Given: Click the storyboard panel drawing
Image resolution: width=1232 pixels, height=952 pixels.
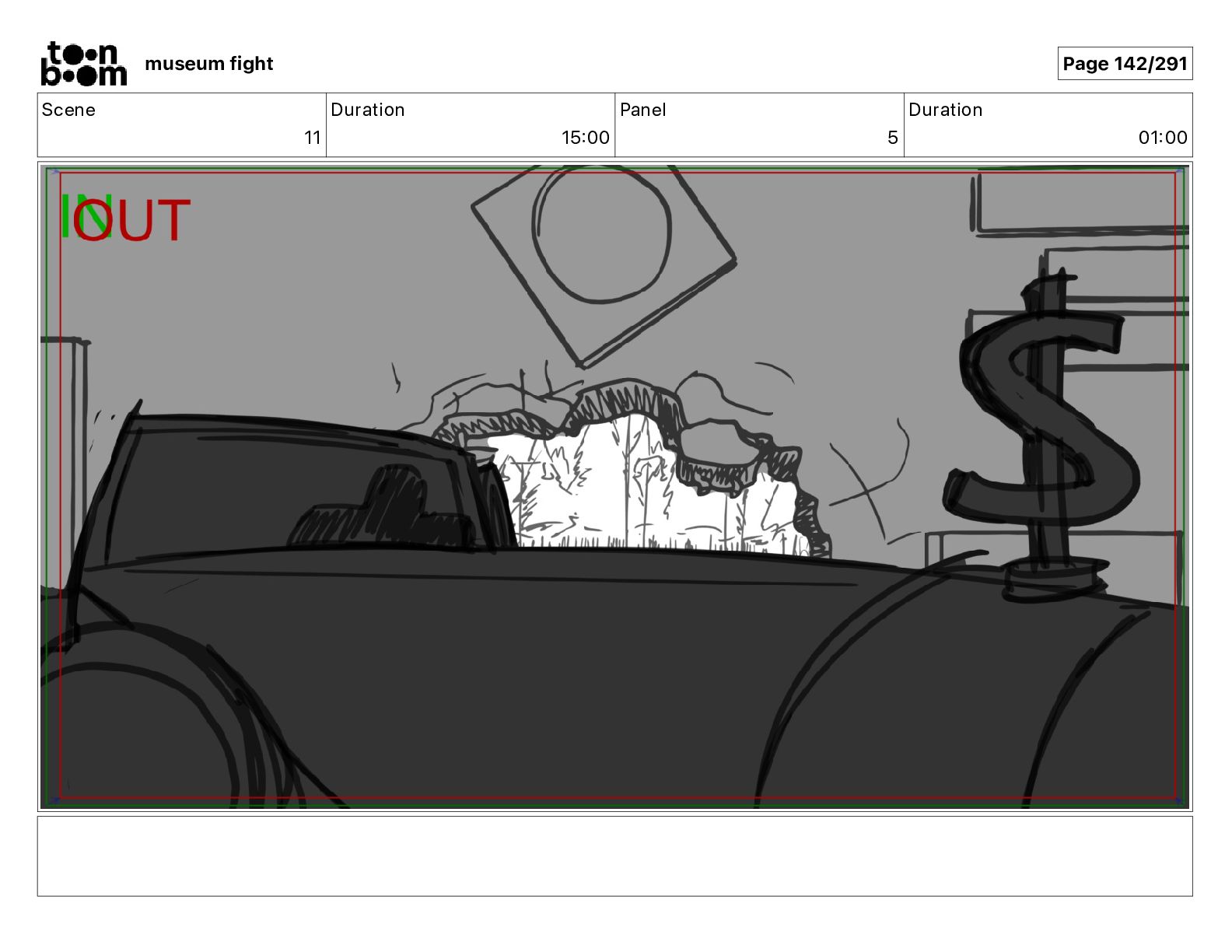Looking at the screenshot, I should click(614, 487).
